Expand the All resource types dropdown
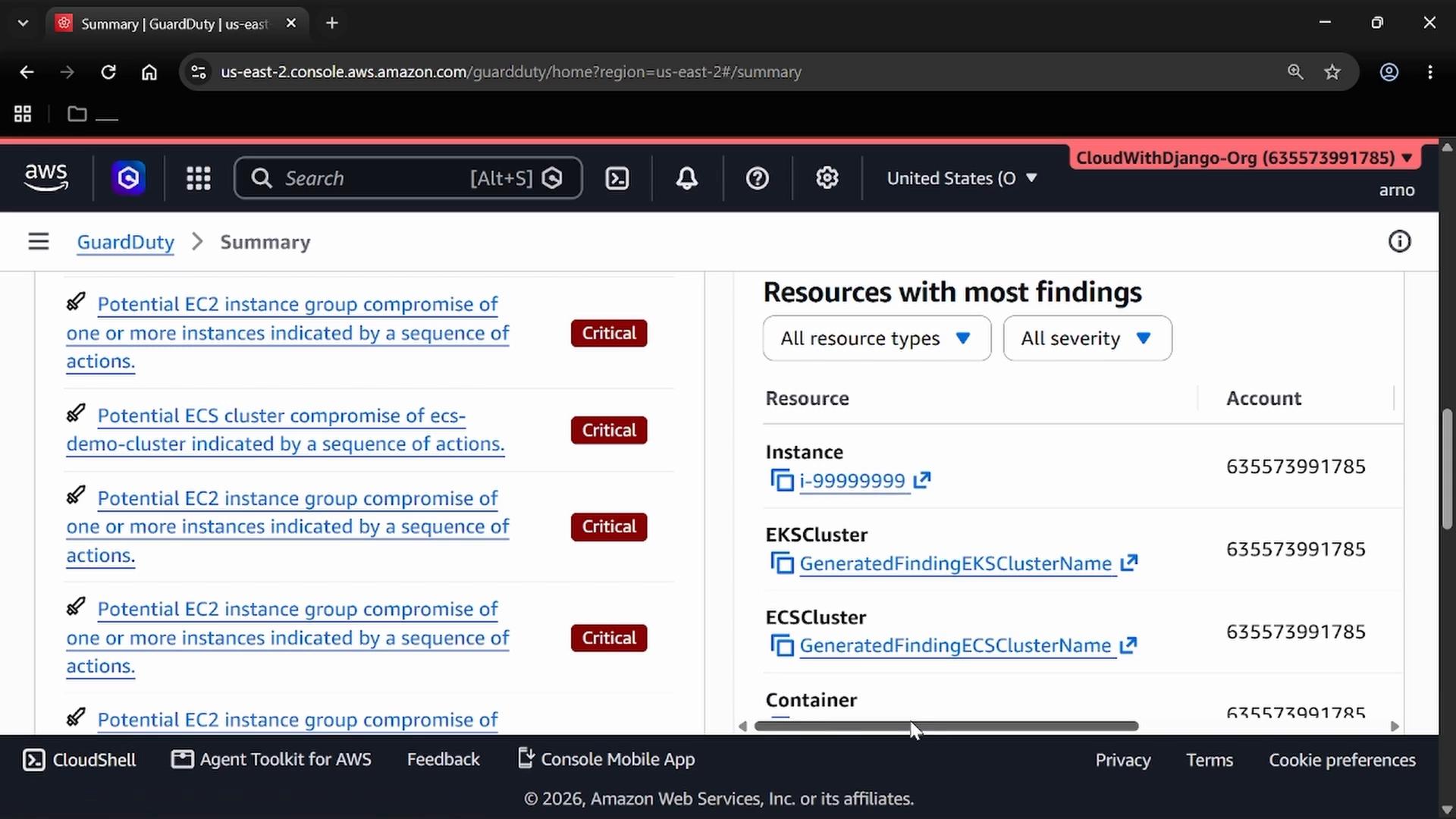1456x819 pixels. (x=877, y=338)
